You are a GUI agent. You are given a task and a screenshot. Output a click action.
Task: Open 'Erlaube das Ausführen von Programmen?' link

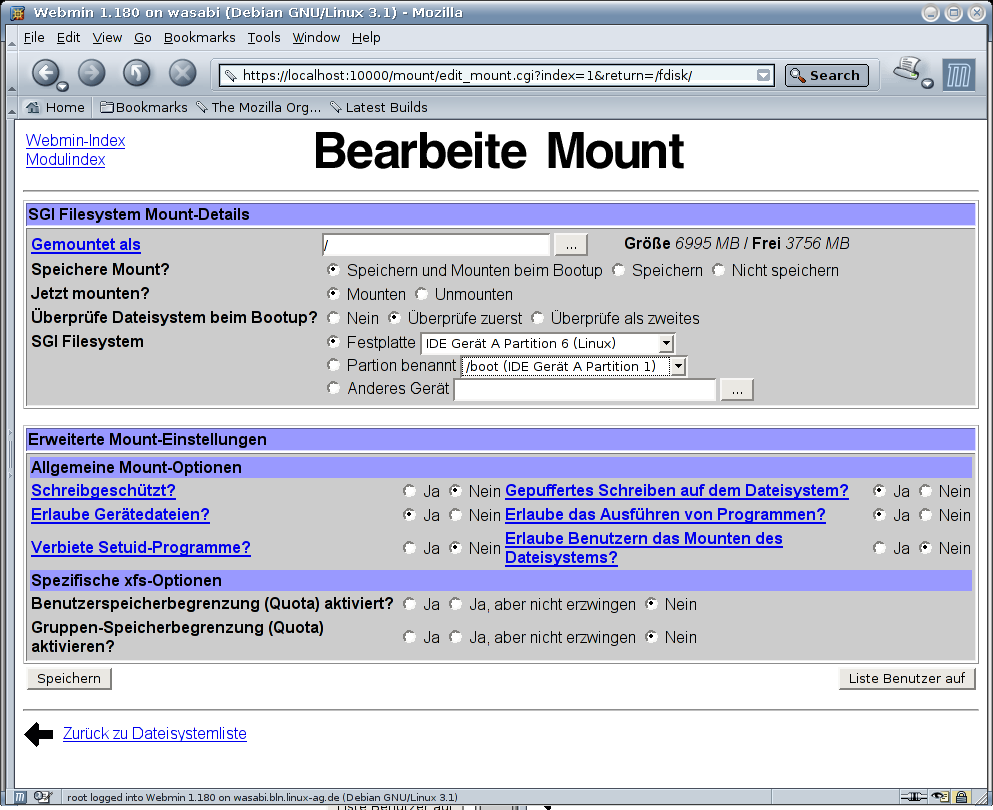[665, 515]
